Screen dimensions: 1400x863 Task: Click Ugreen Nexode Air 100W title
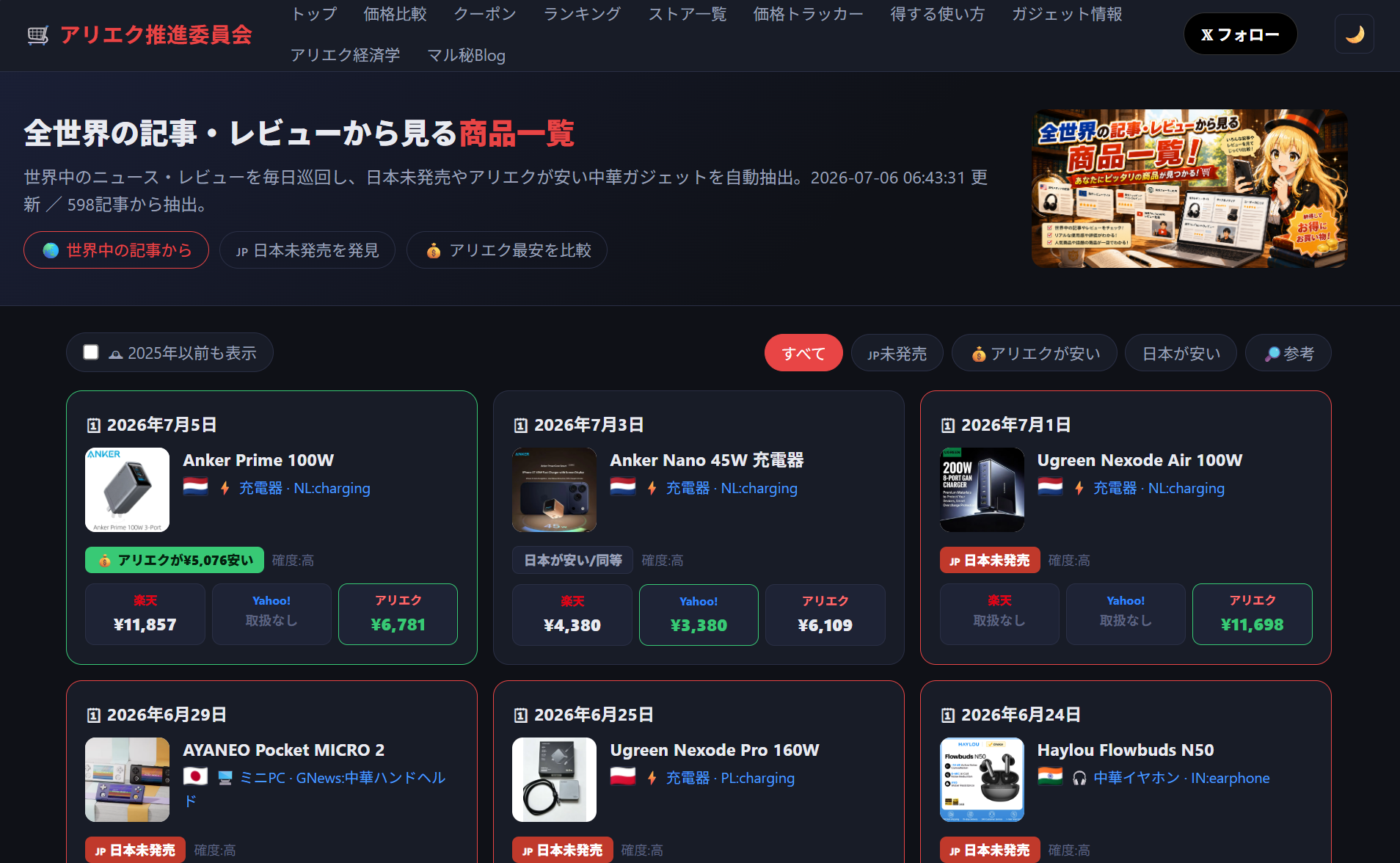coord(1140,460)
